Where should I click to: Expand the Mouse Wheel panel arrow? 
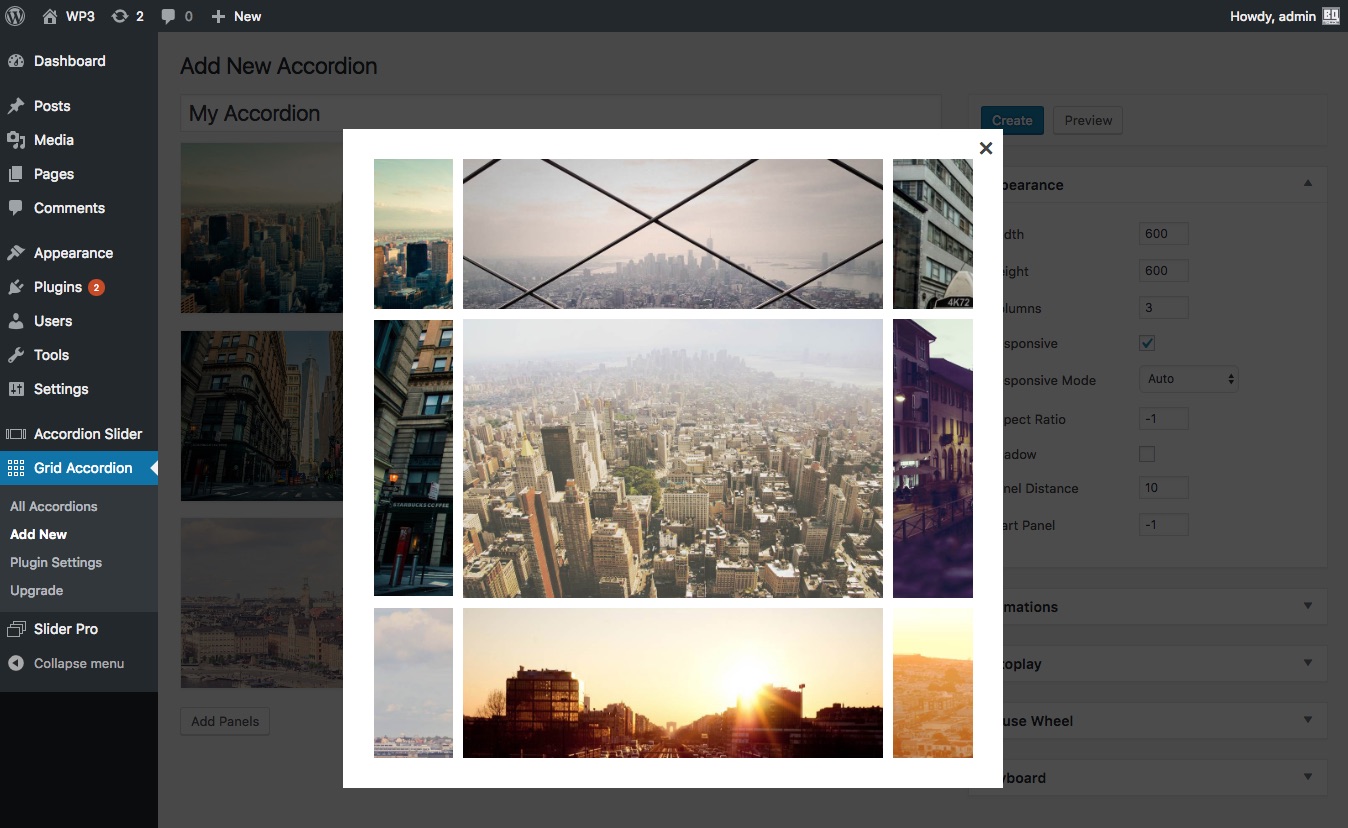pyautogui.click(x=1308, y=720)
